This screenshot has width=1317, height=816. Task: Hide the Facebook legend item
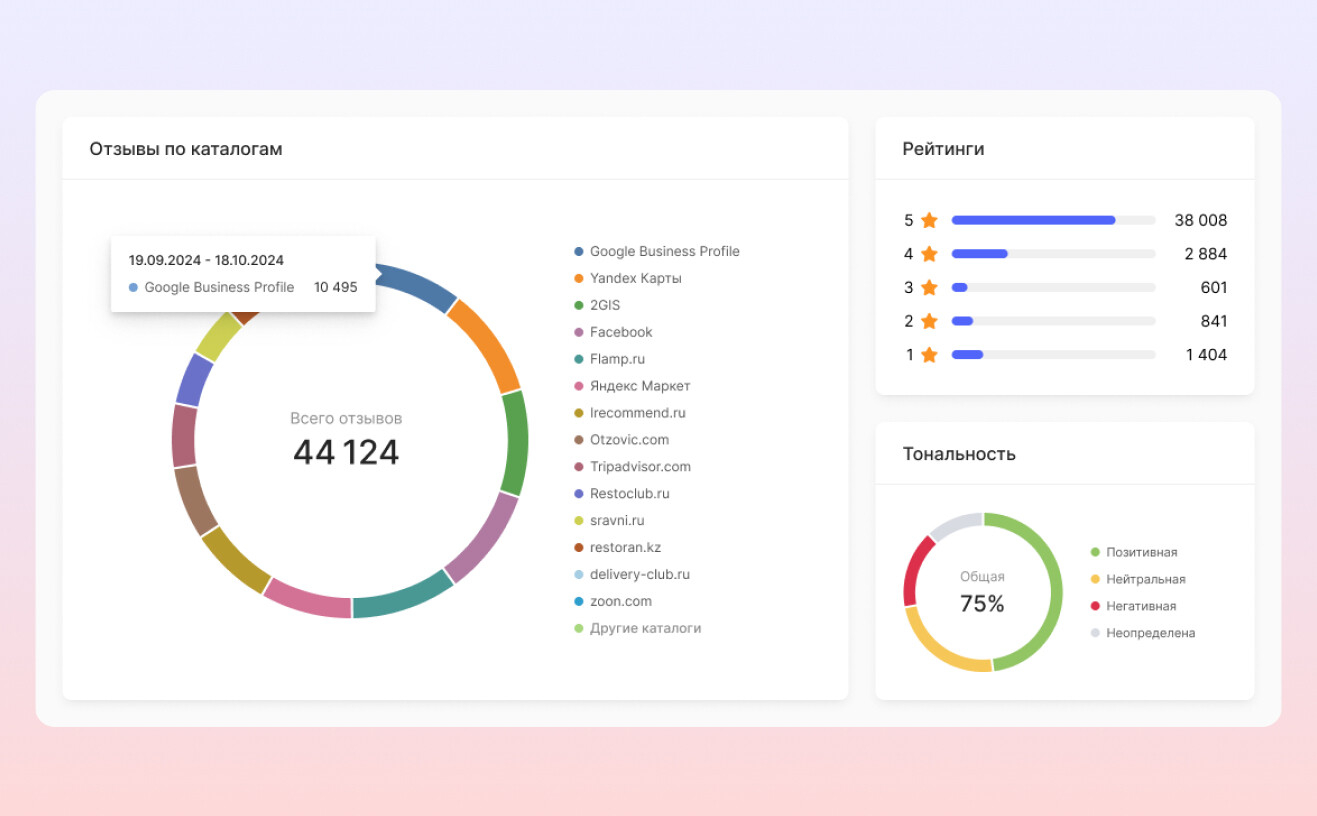click(620, 333)
